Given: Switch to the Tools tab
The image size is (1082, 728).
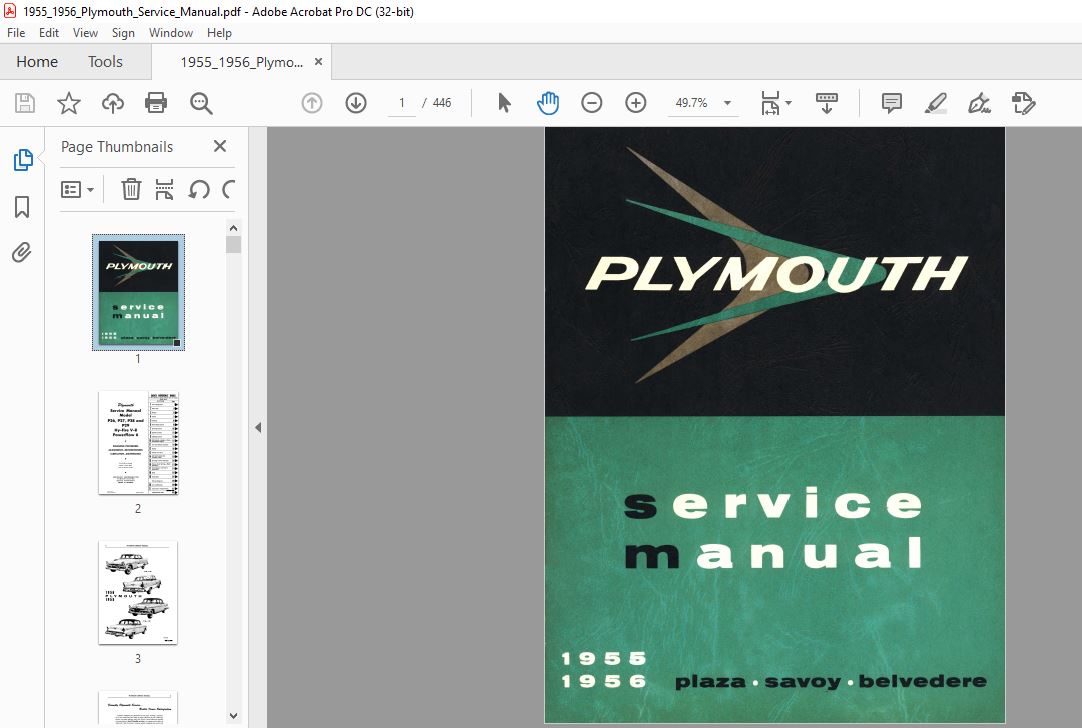Looking at the screenshot, I should (105, 62).
